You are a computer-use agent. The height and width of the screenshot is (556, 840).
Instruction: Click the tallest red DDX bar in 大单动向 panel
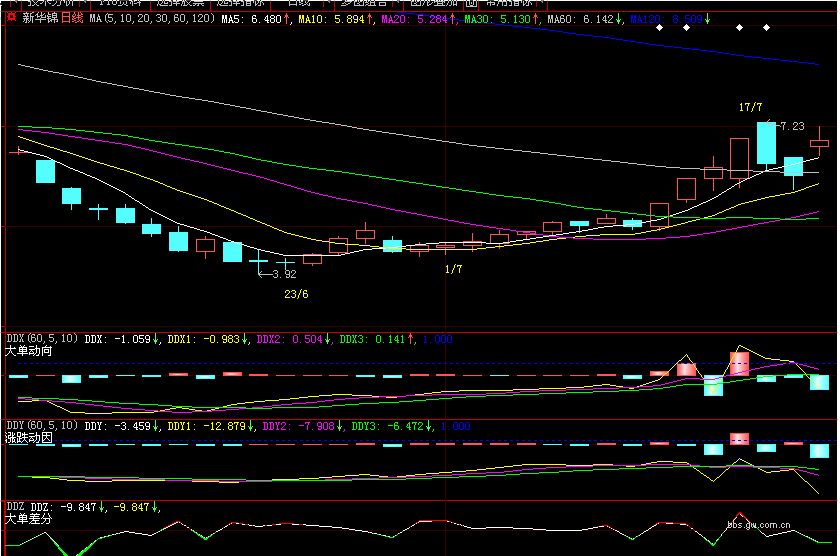pos(740,363)
